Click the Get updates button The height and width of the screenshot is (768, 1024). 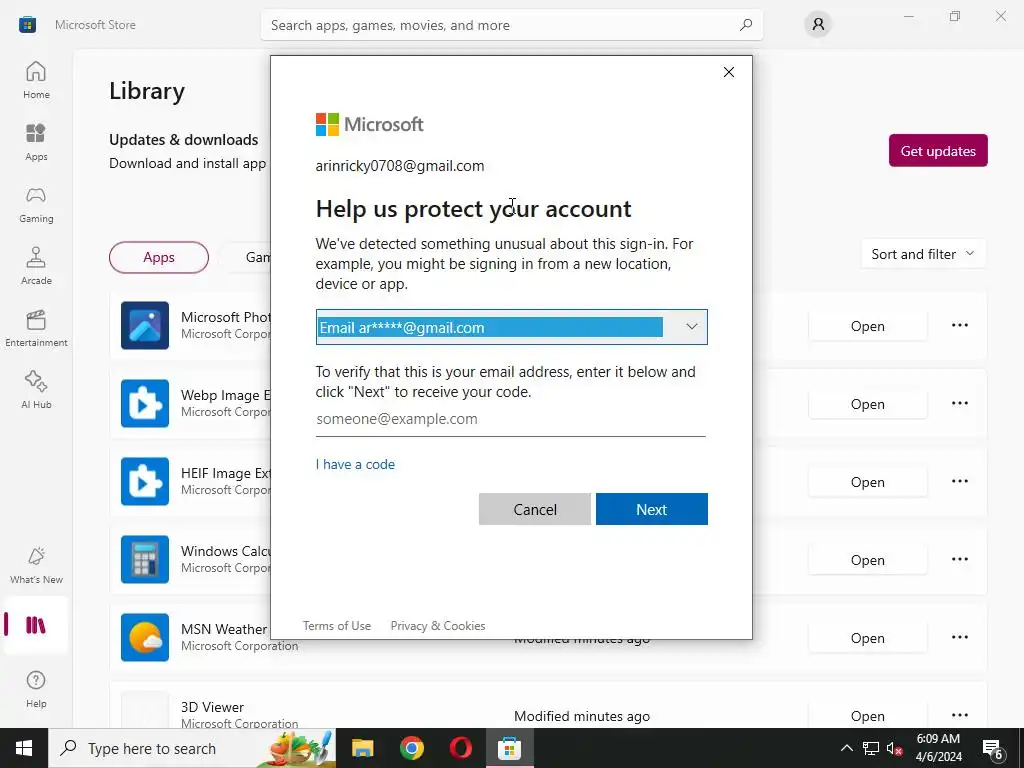(938, 151)
